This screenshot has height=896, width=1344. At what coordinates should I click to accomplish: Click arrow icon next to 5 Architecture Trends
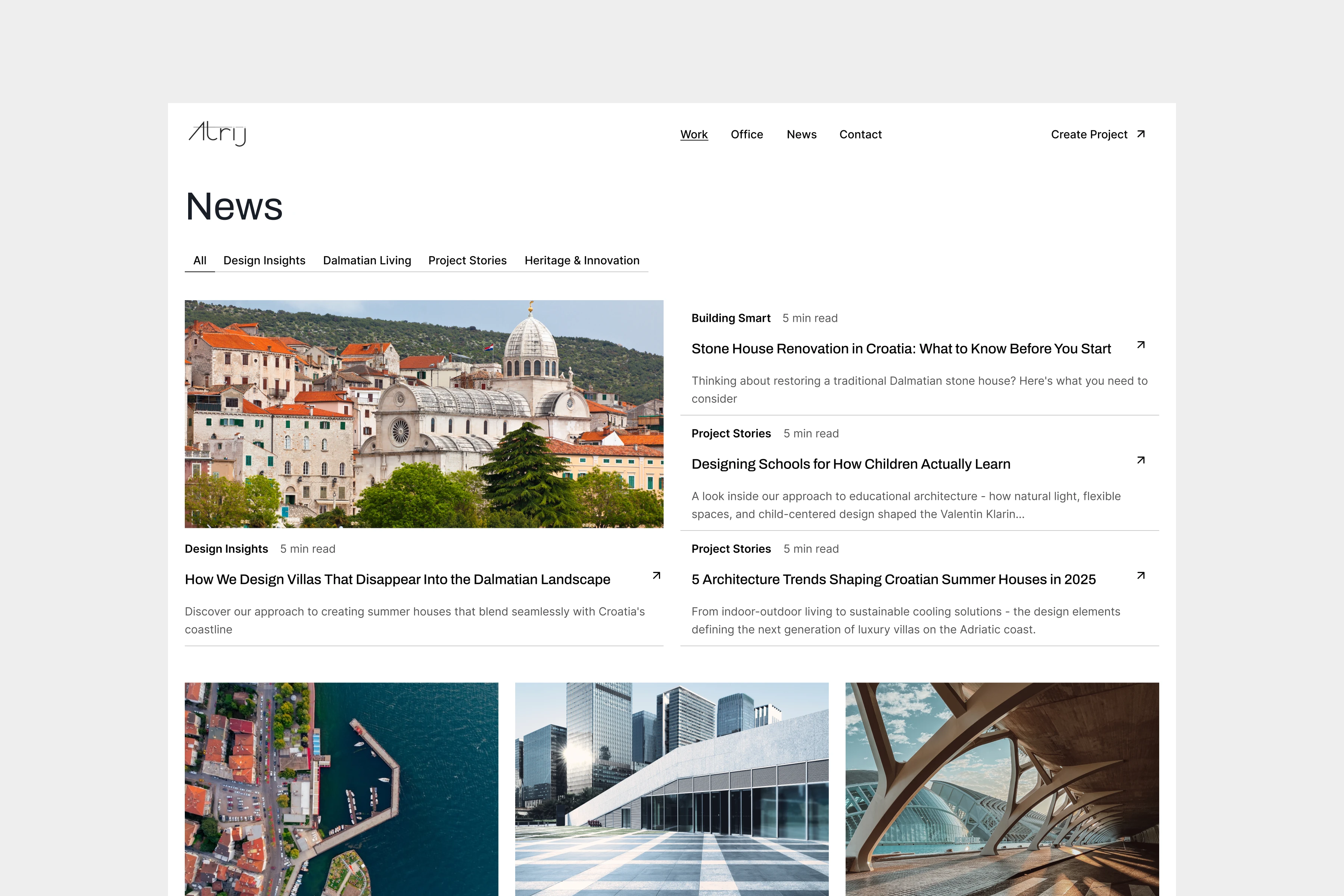[x=1141, y=576]
